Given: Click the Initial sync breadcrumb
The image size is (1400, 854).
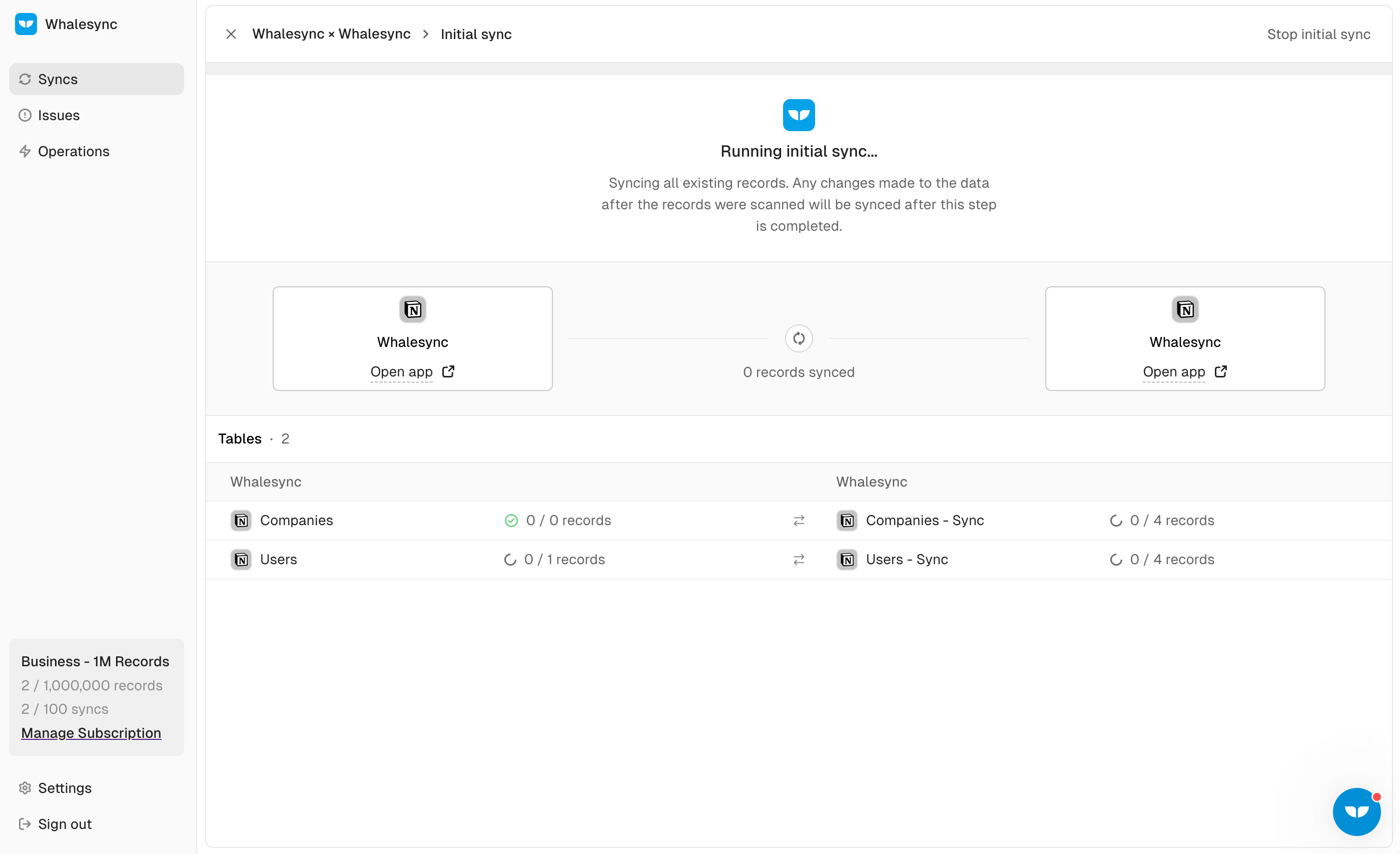Looking at the screenshot, I should click(x=476, y=34).
